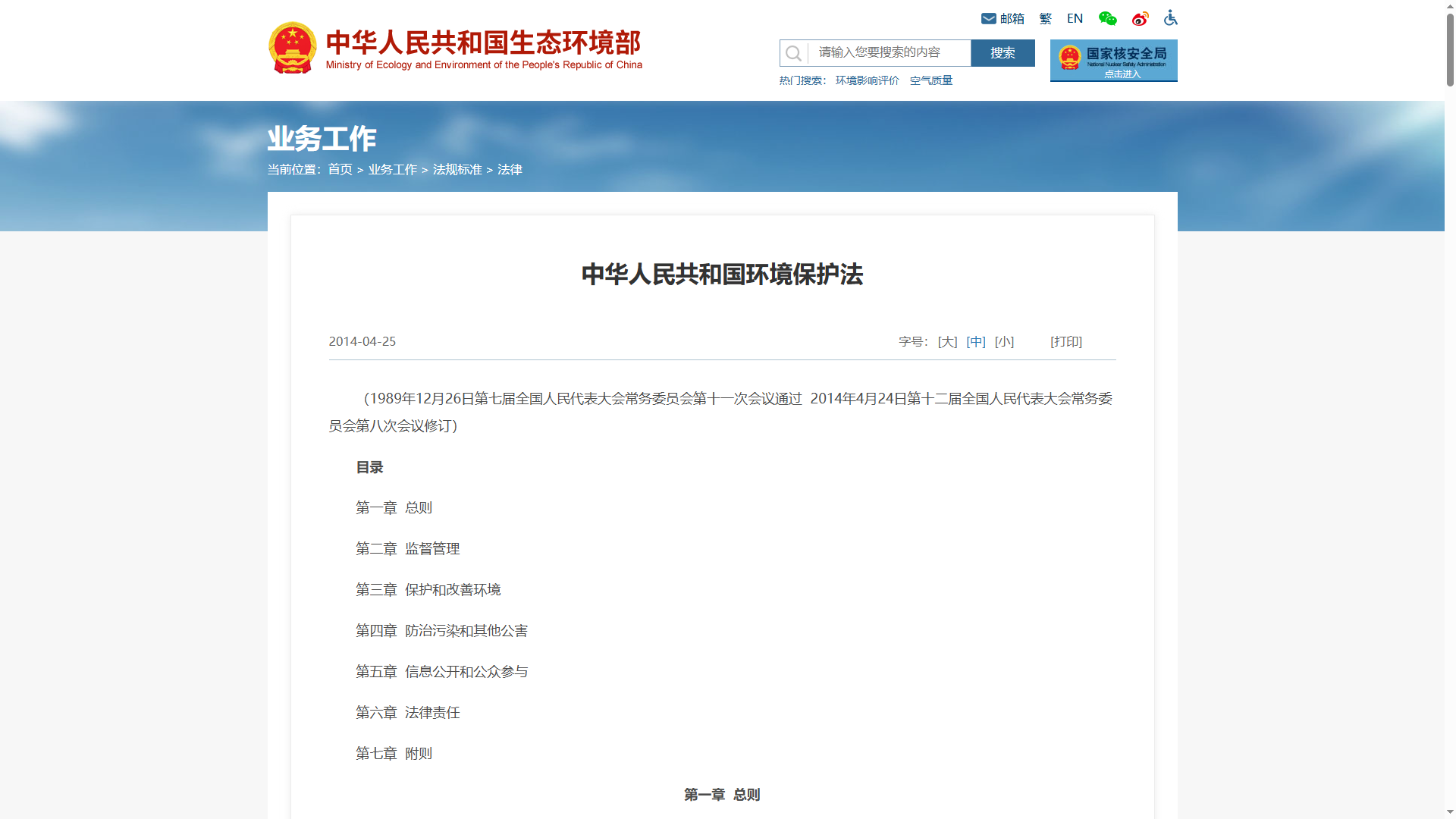This screenshot has height=819, width=1456.
Task: Click the accessibility wheelchair icon
Action: pos(1170,18)
